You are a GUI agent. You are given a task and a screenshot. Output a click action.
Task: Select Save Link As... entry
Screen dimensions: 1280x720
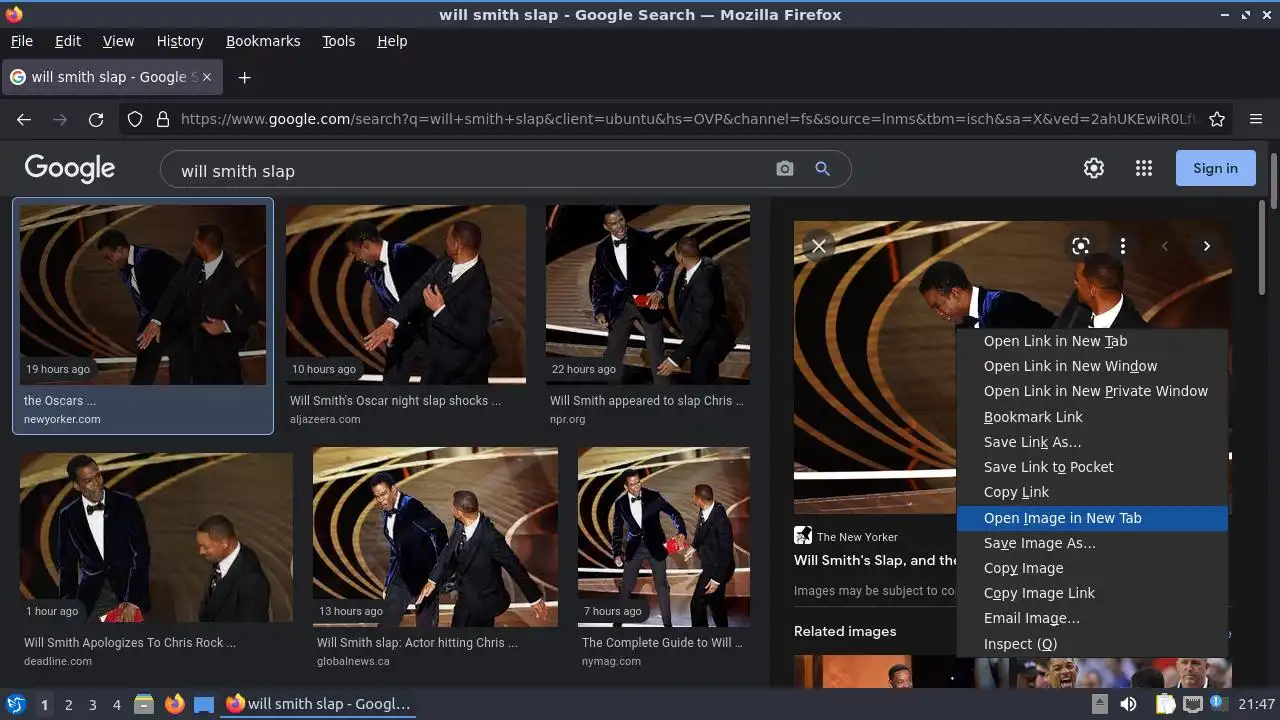pyautogui.click(x=1092, y=442)
